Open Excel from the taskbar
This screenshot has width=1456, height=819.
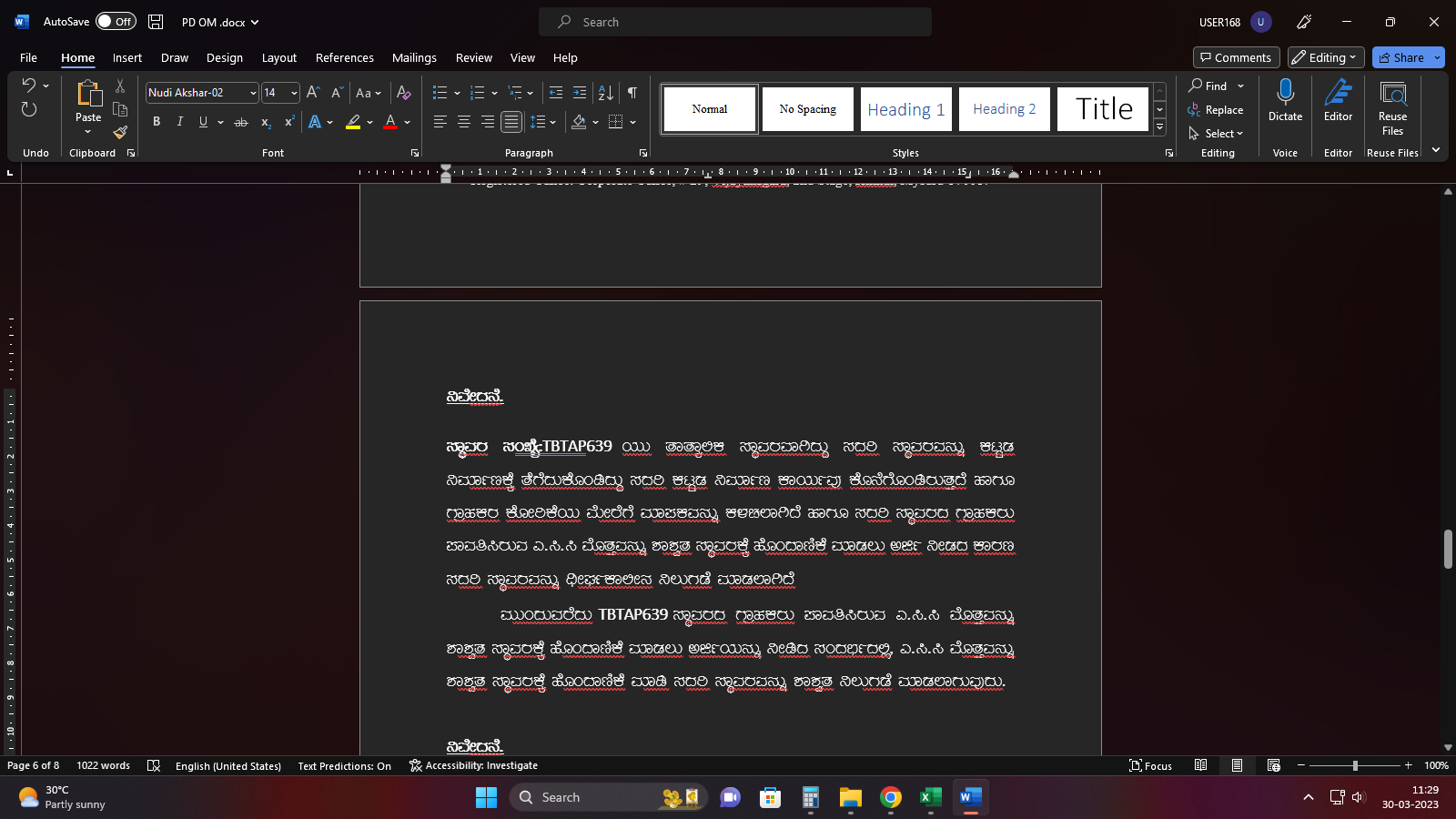930,797
